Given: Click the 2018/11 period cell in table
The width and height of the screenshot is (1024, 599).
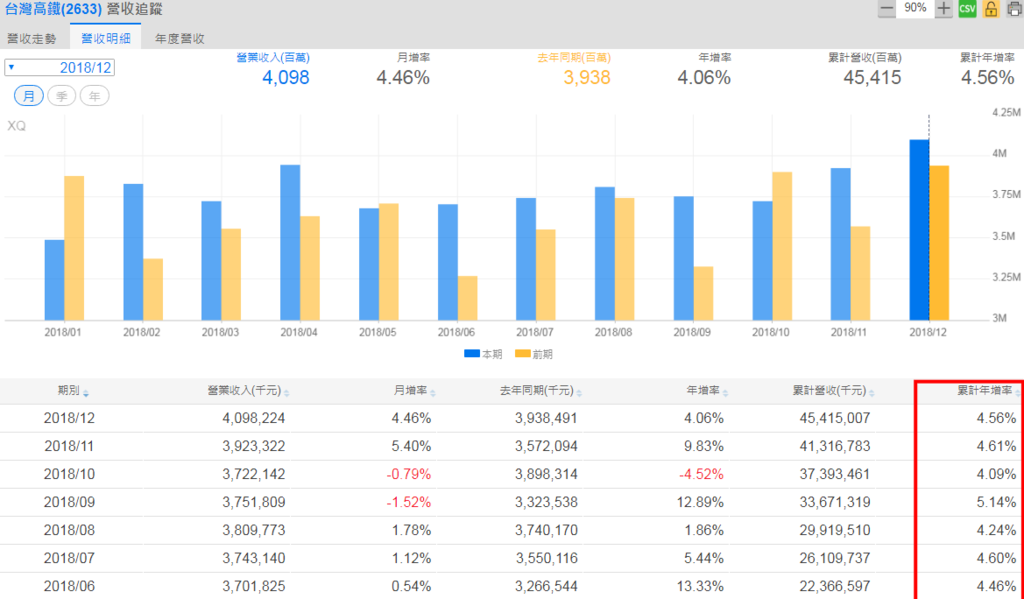Looking at the screenshot, I should (x=69, y=446).
